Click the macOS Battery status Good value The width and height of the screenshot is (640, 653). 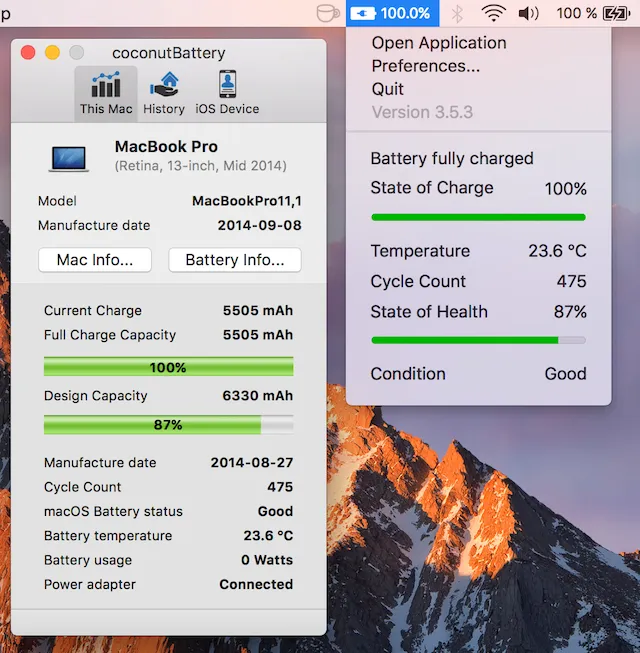[275, 511]
